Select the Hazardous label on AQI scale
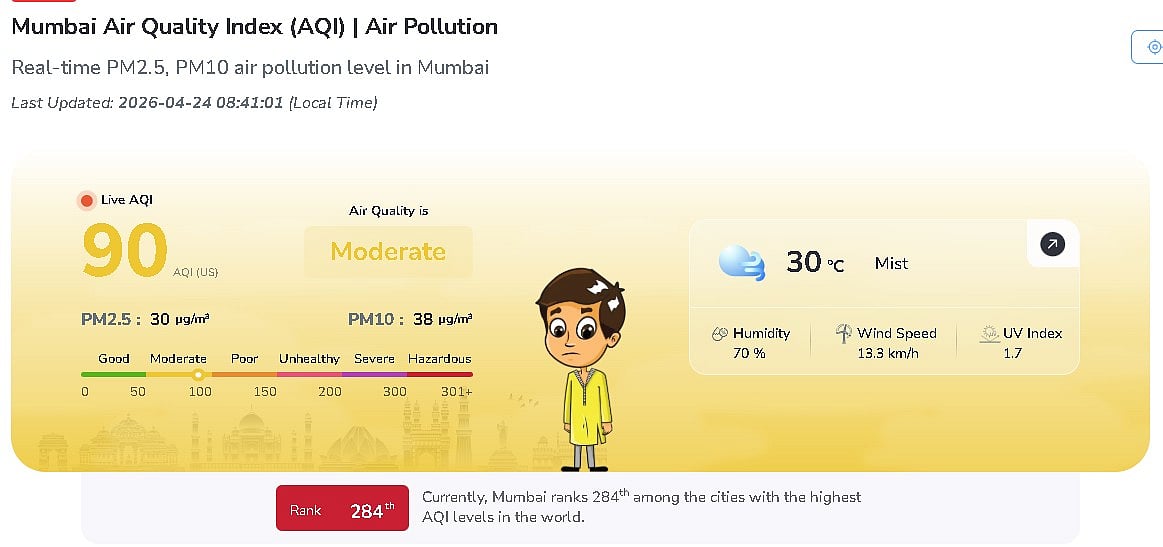Viewport: 1163px width, 547px height. pyautogui.click(x=439, y=359)
